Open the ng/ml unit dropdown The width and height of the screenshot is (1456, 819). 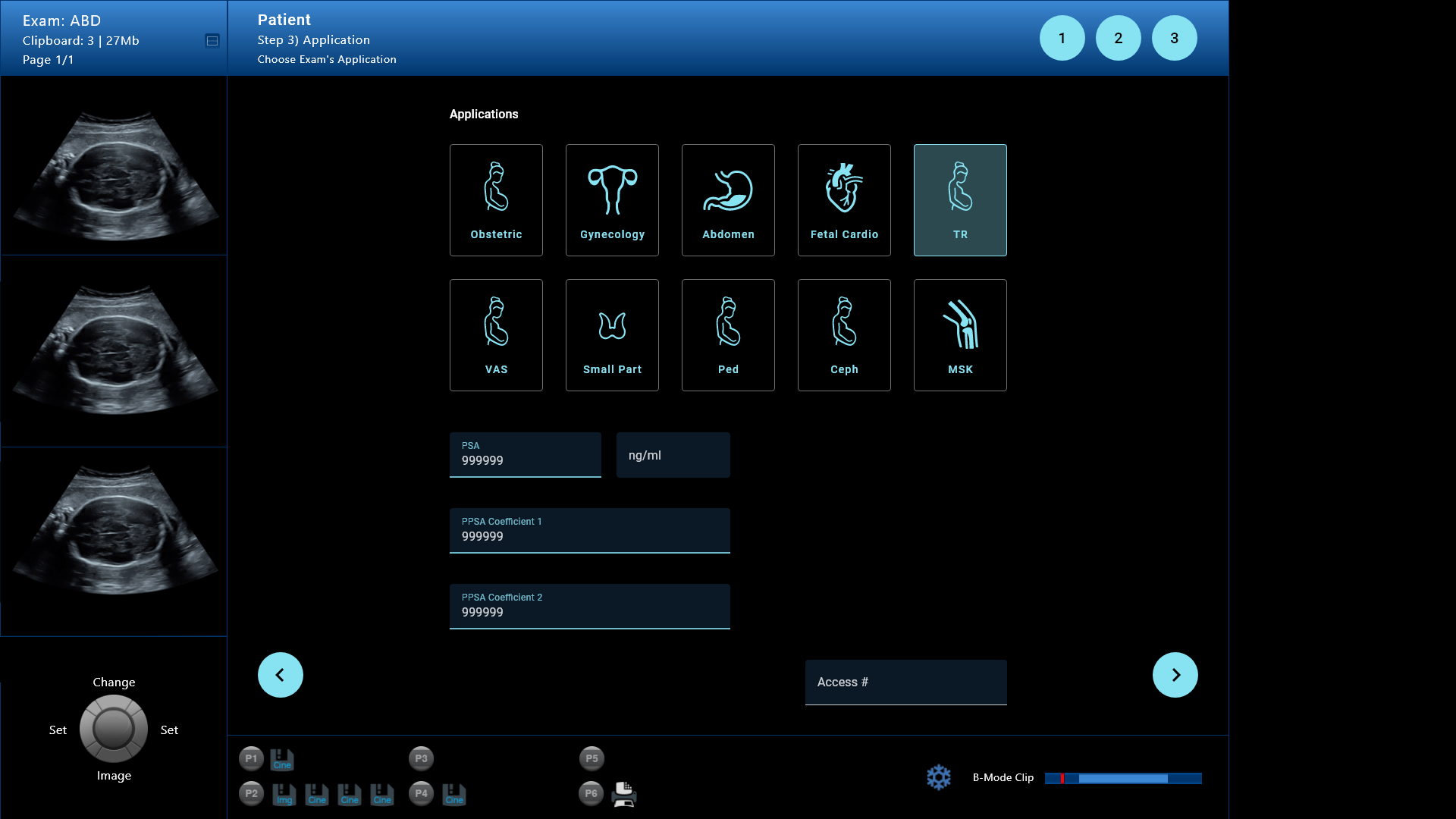tap(673, 455)
